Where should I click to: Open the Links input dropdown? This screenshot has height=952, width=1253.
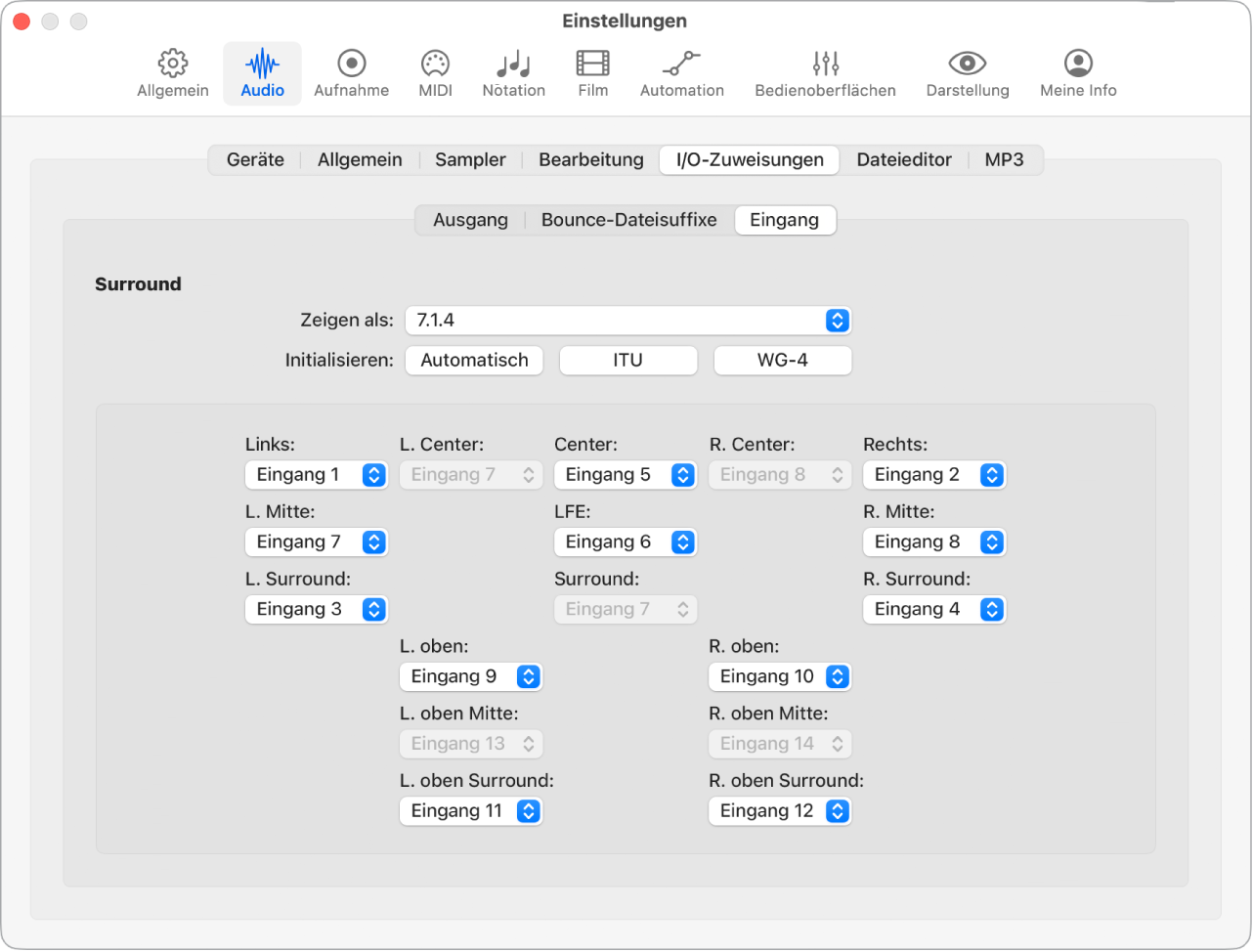[x=317, y=475]
